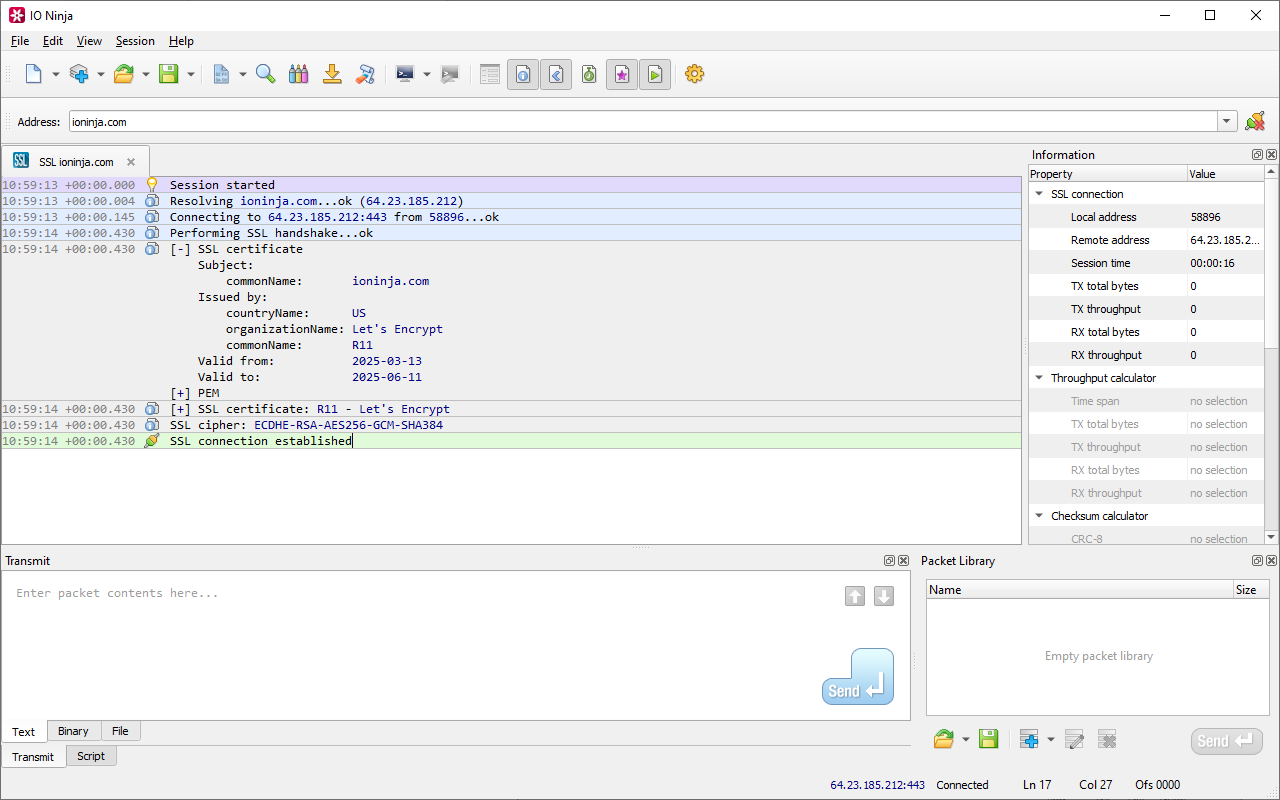Viewport: 1280px width, 800px height.
Task: Click the add layer icon with blue plus
Action: pos(79,74)
